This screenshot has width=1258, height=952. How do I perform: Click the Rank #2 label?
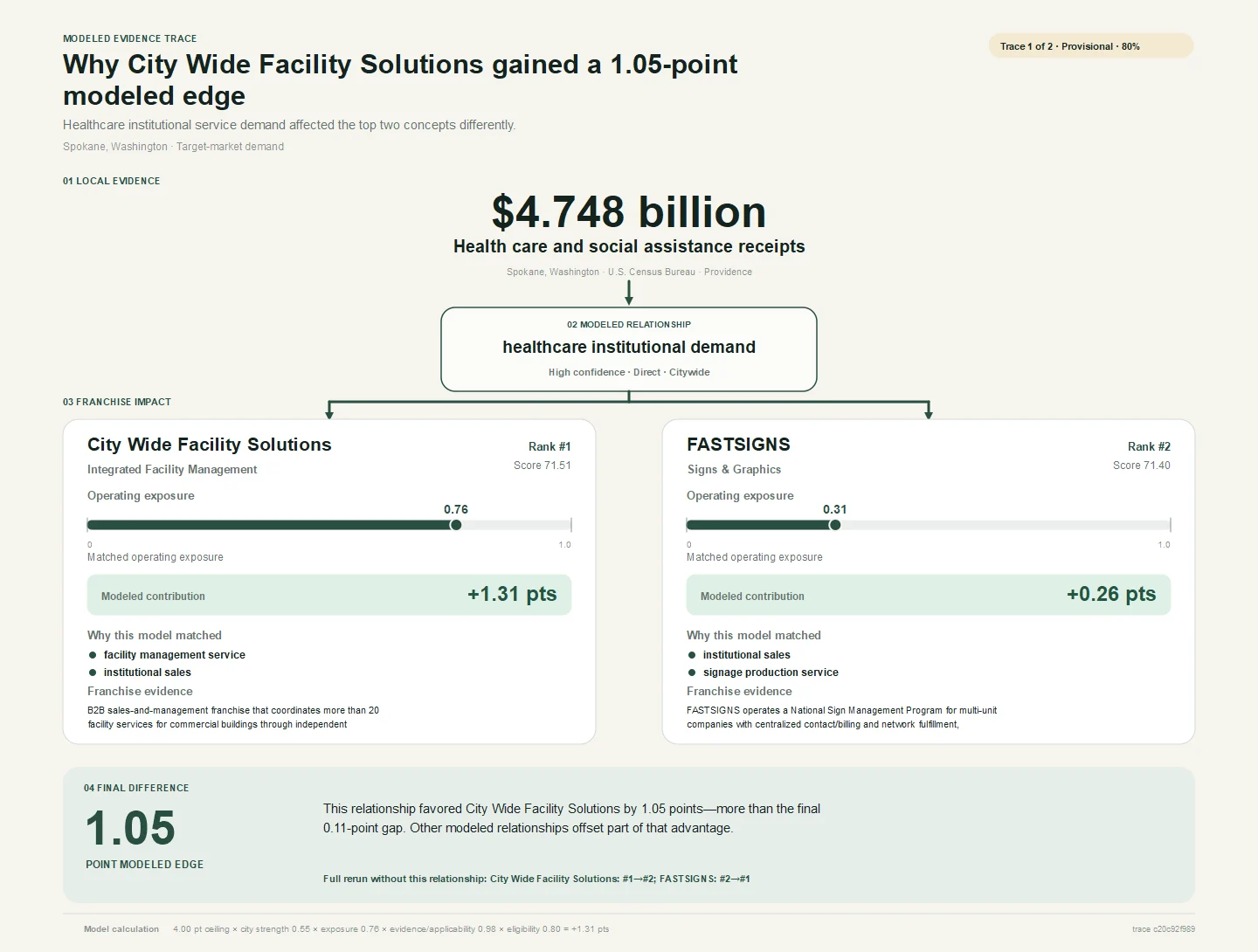1149,446
